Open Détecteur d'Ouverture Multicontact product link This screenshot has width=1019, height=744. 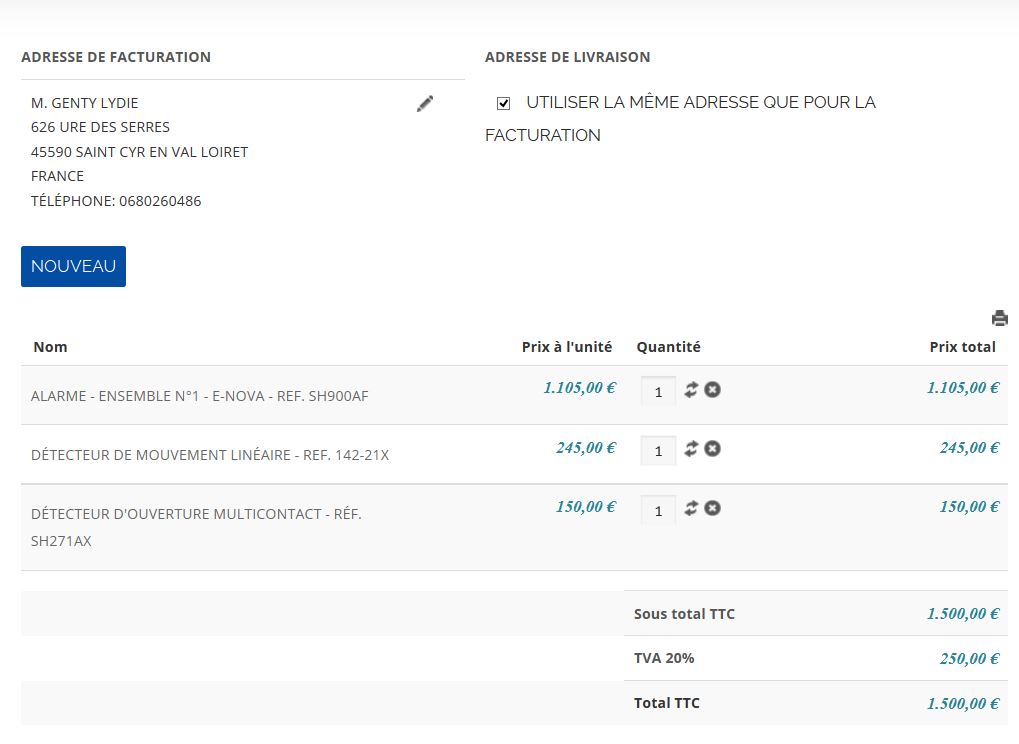[196, 514]
